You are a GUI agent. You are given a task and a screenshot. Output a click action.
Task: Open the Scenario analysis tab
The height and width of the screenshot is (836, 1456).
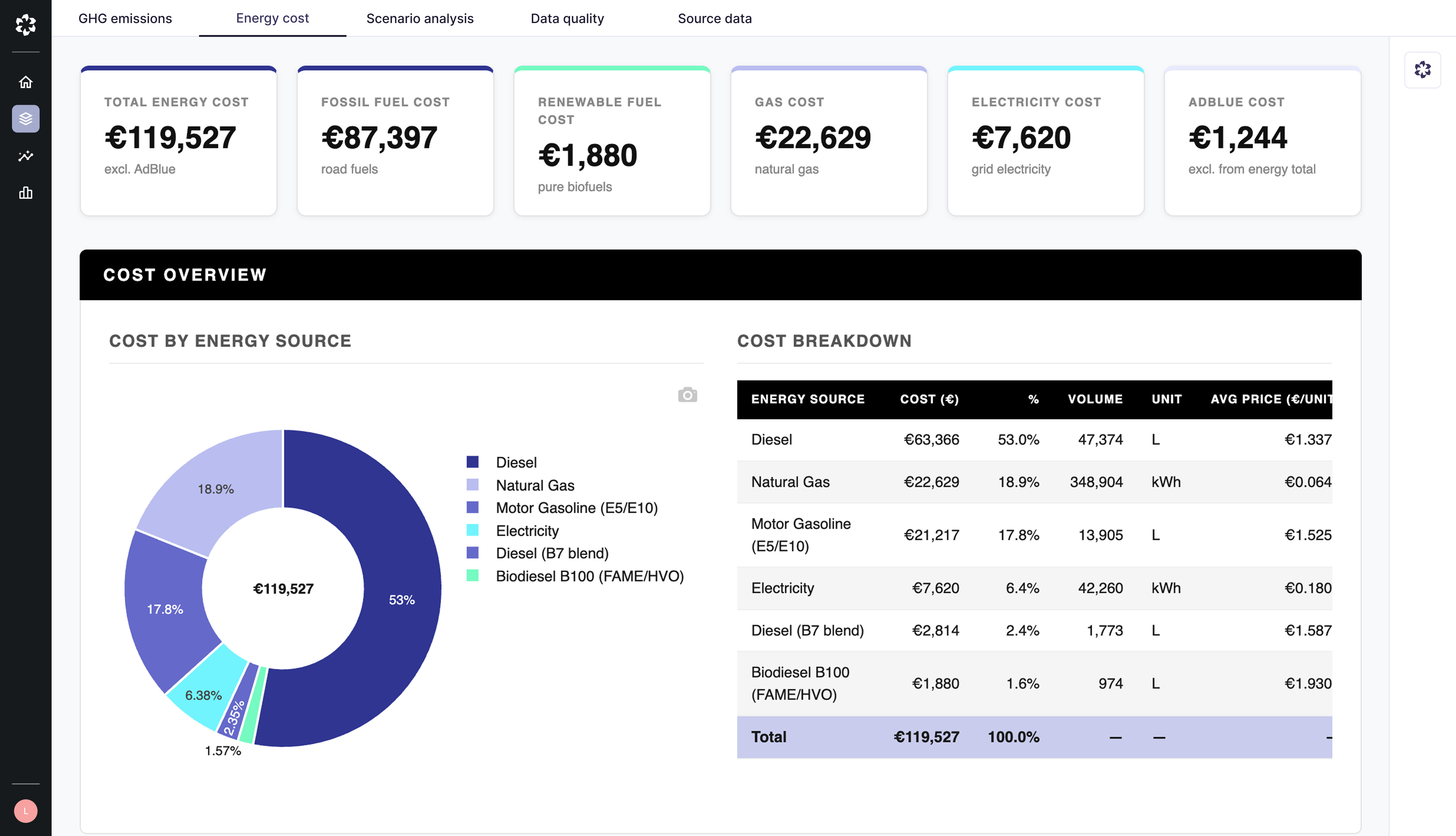coord(420,18)
